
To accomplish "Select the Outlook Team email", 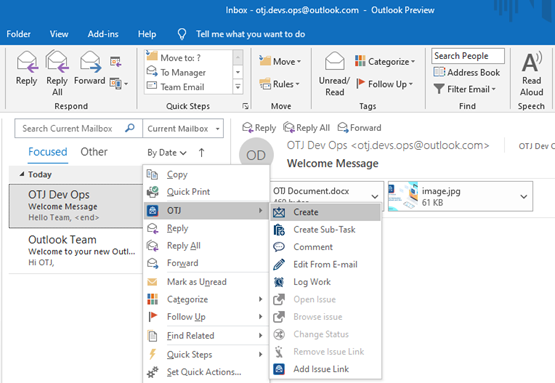I will [76, 251].
